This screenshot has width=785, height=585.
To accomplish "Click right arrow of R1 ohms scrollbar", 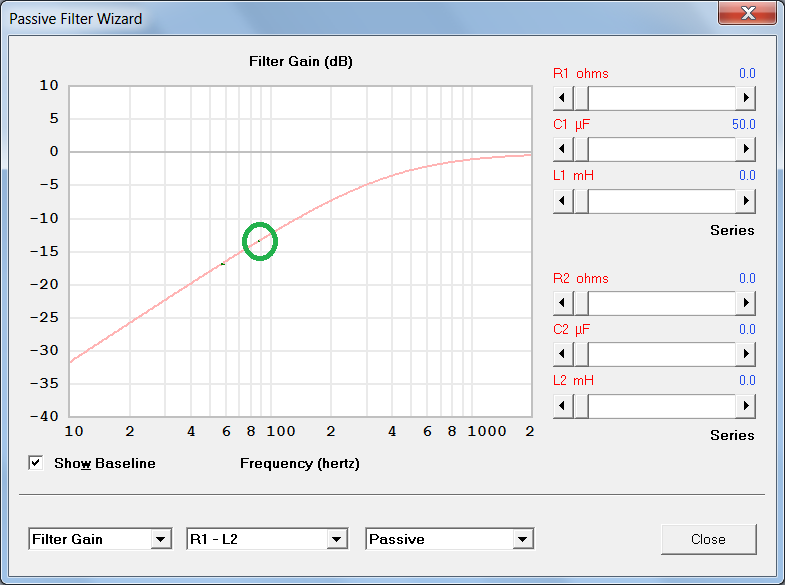I will pos(745,98).
